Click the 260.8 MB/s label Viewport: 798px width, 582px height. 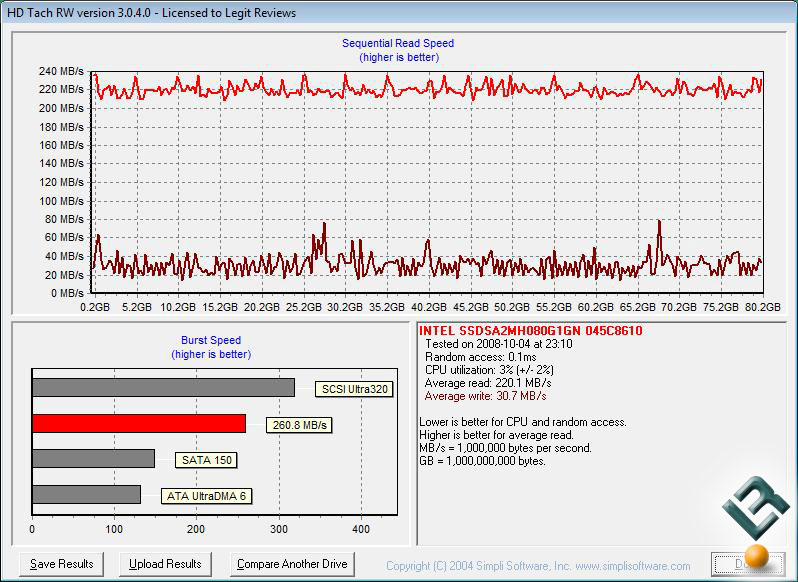click(299, 425)
